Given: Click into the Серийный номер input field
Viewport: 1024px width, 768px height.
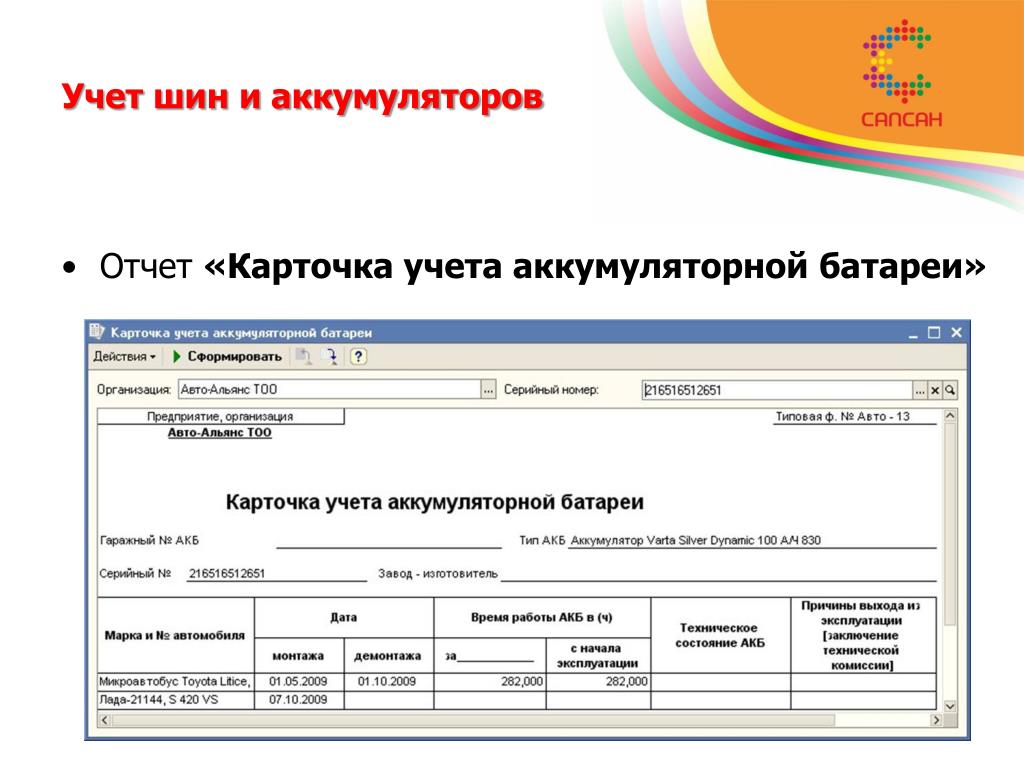Looking at the screenshot, I should [x=775, y=390].
